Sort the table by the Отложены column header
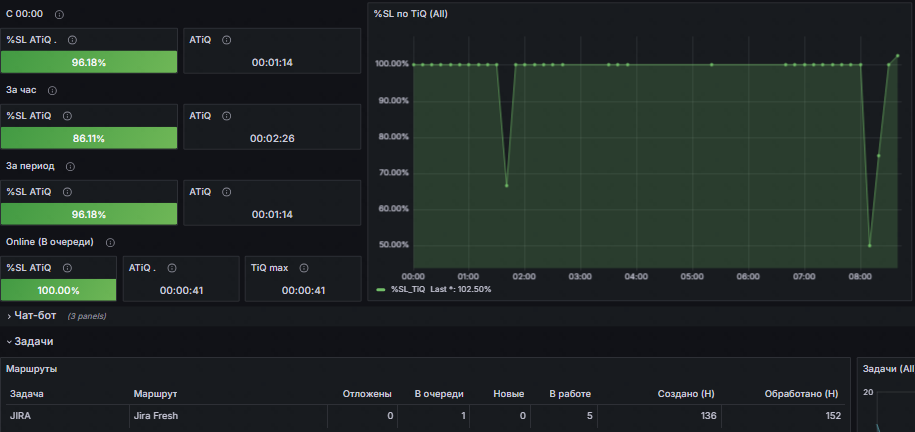The width and height of the screenshot is (915, 432). tap(367, 394)
